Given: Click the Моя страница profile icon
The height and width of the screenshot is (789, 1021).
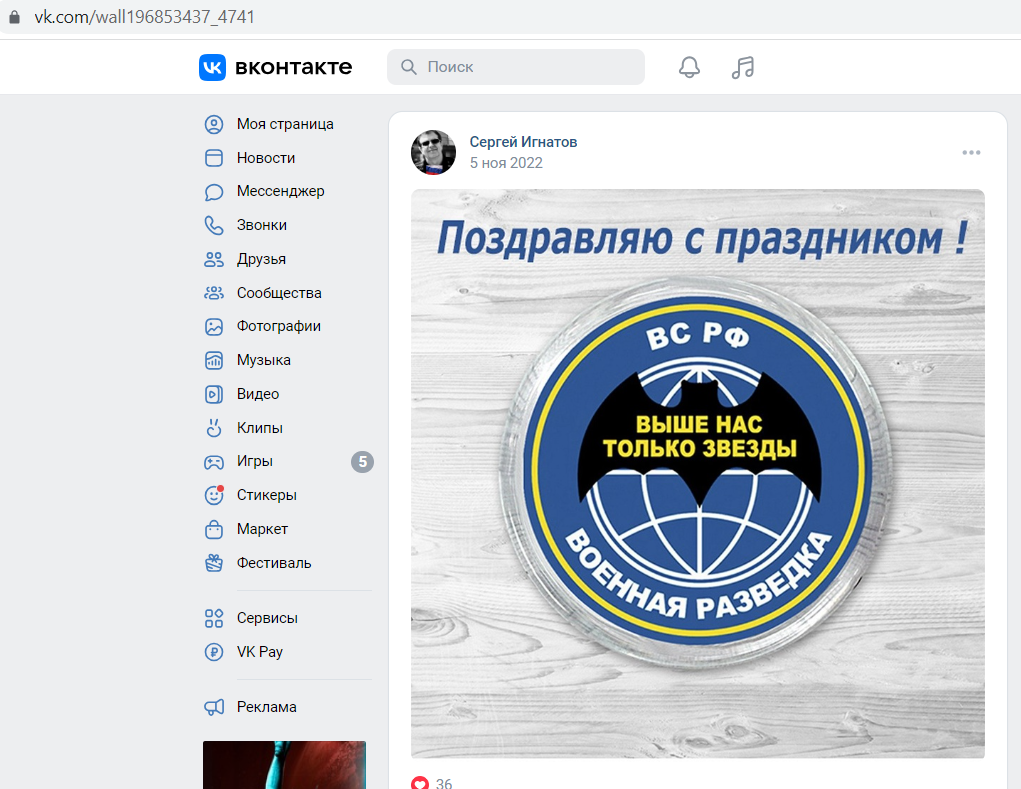Looking at the screenshot, I should 214,124.
